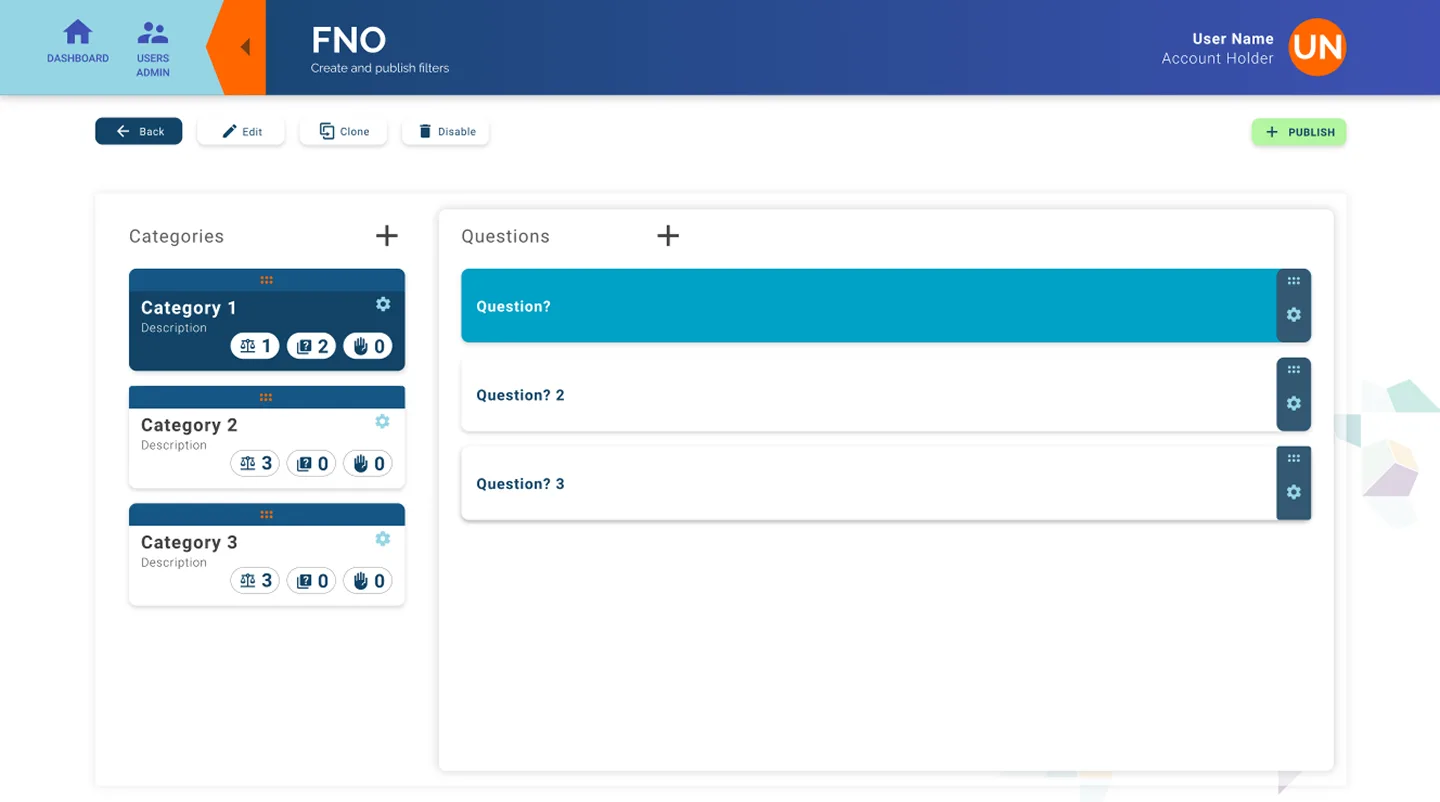
Task: Open settings gear for Question? 2
Action: 1294,404
